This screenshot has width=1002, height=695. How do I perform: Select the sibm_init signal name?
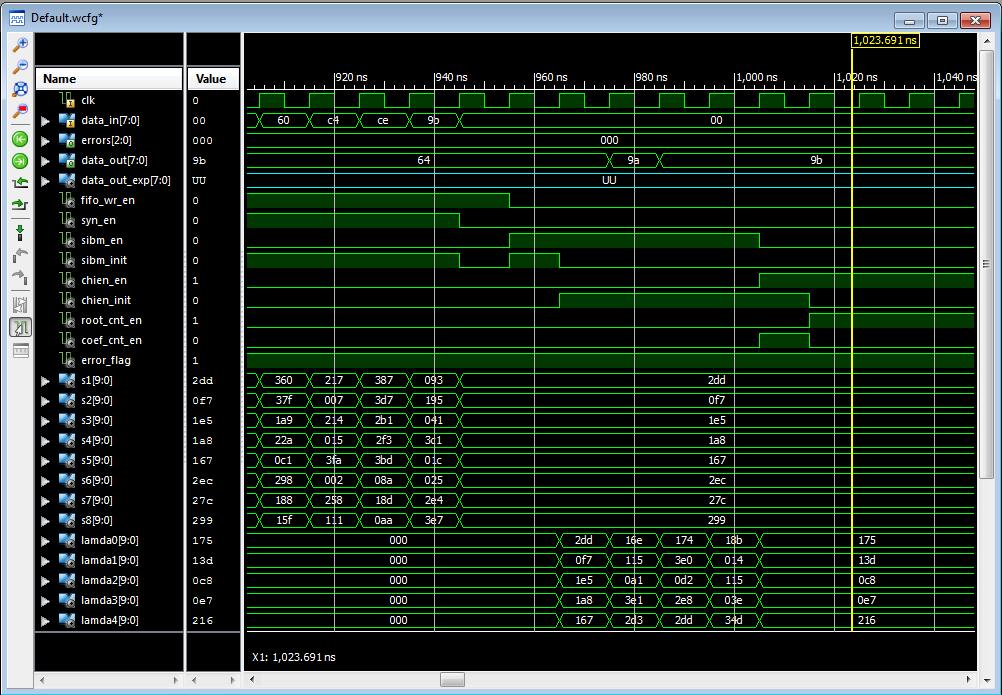(104, 260)
